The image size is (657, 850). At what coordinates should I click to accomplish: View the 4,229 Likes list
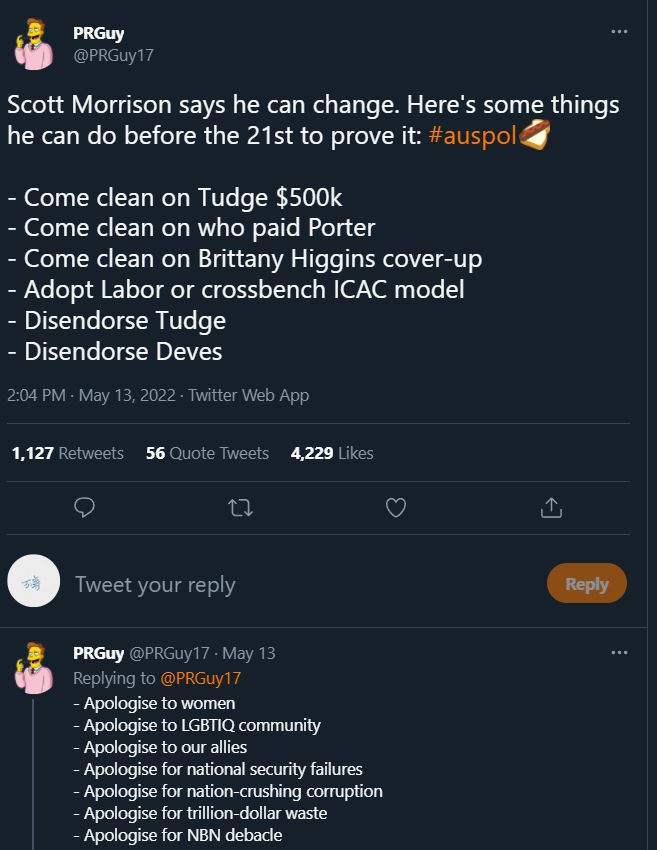332,453
